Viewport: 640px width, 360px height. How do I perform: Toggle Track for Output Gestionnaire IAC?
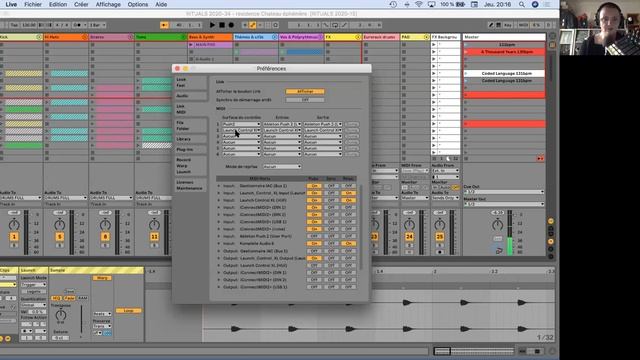click(314, 251)
